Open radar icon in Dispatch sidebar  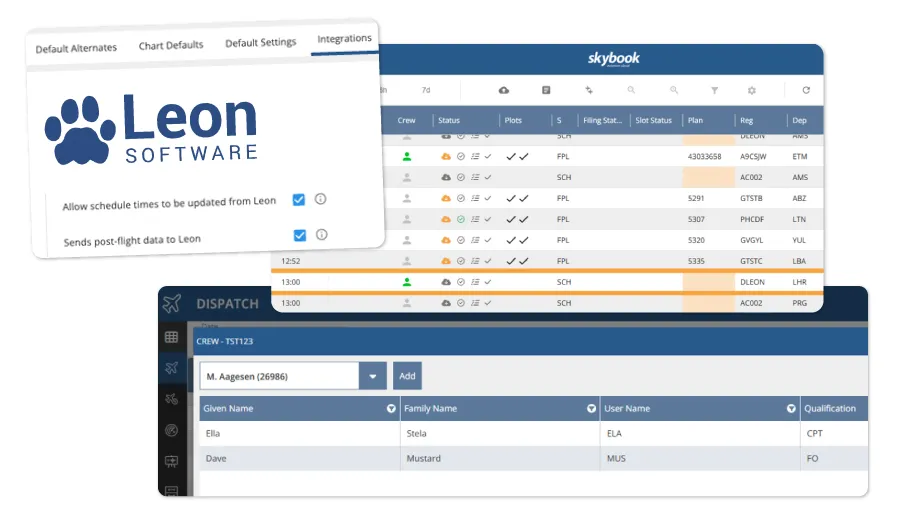click(x=171, y=430)
